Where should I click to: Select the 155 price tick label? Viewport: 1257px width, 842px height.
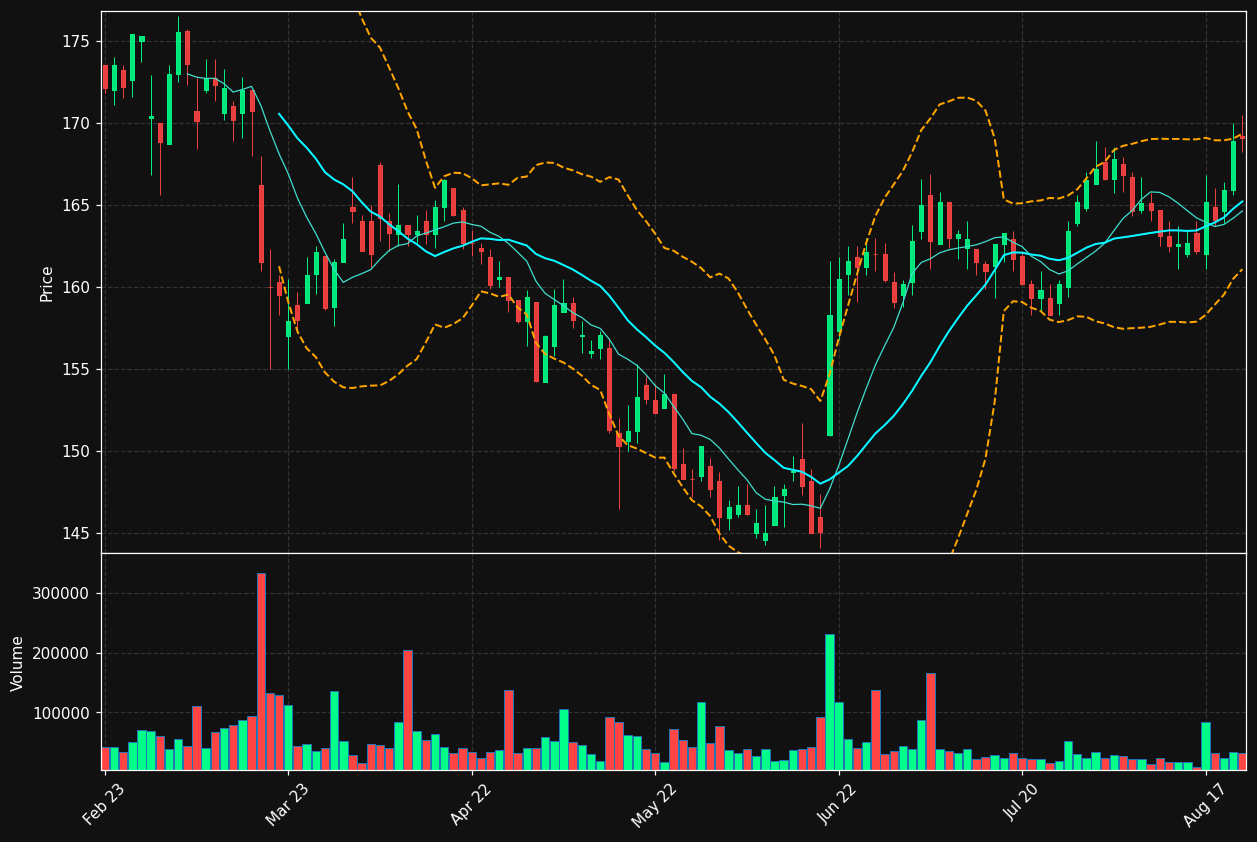(x=75, y=369)
